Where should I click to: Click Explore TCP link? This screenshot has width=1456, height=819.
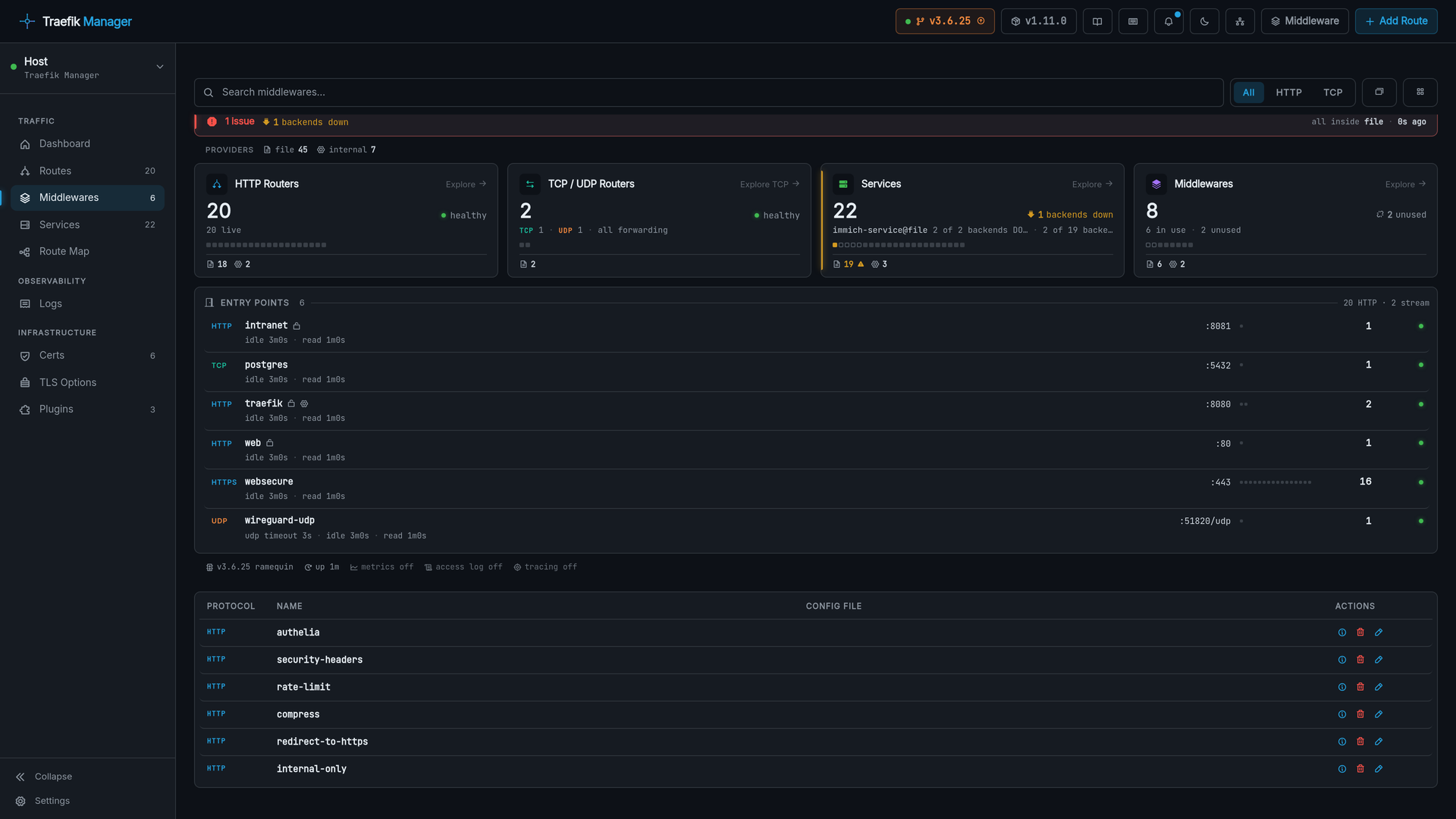click(x=770, y=184)
